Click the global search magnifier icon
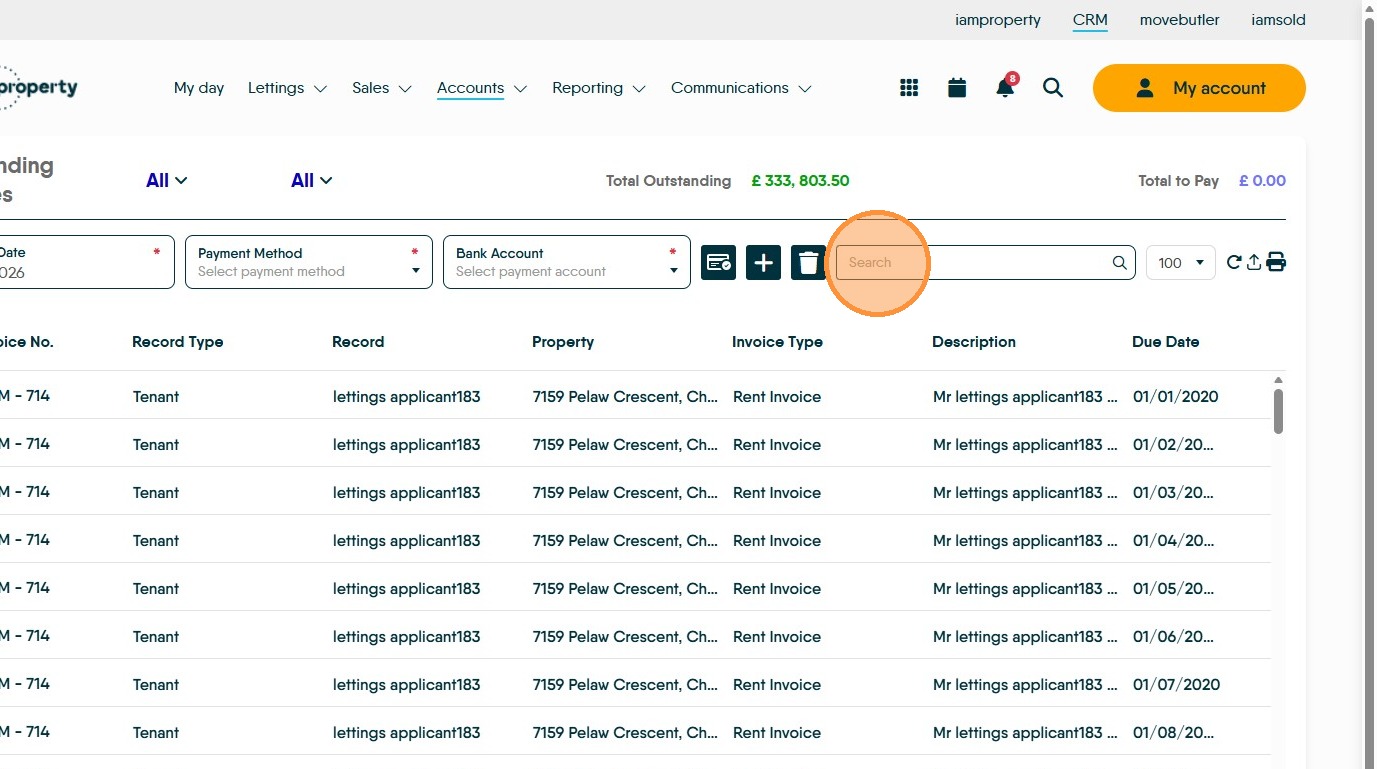The image size is (1377, 769). (1052, 88)
